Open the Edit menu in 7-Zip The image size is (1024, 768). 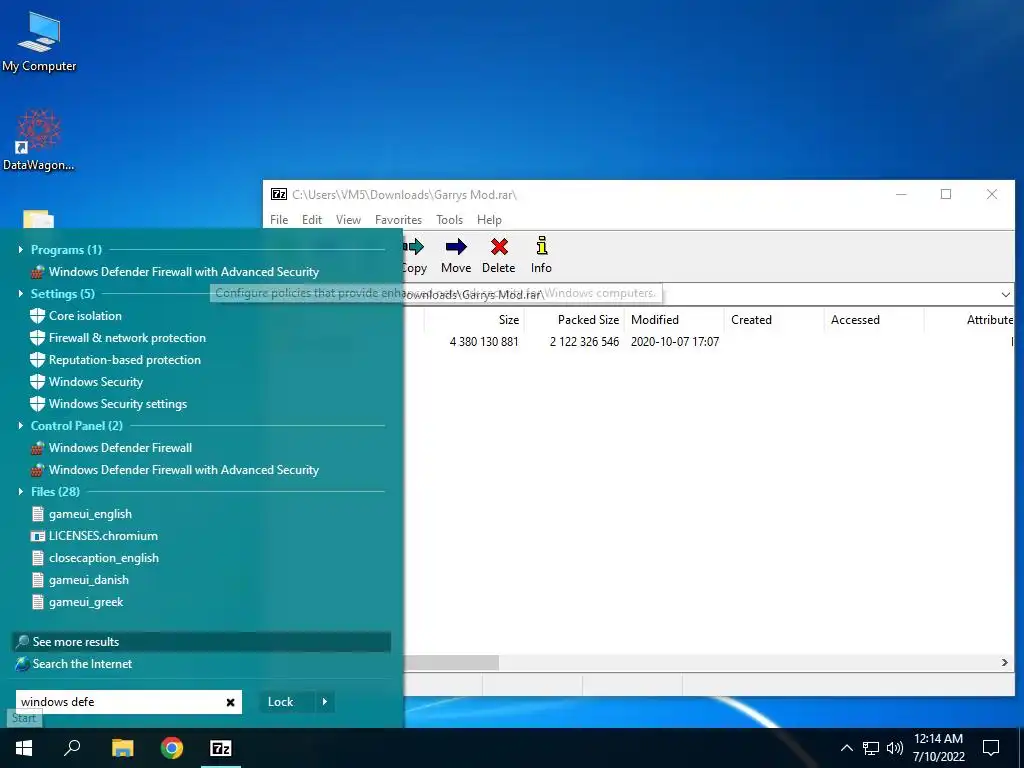[x=312, y=220]
